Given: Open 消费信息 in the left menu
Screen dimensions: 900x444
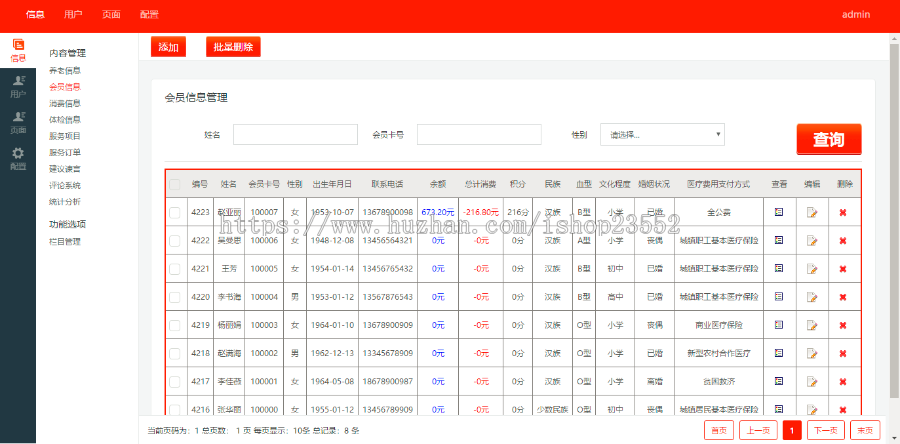Looking at the screenshot, I should pyautogui.click(x=65, y=103).
